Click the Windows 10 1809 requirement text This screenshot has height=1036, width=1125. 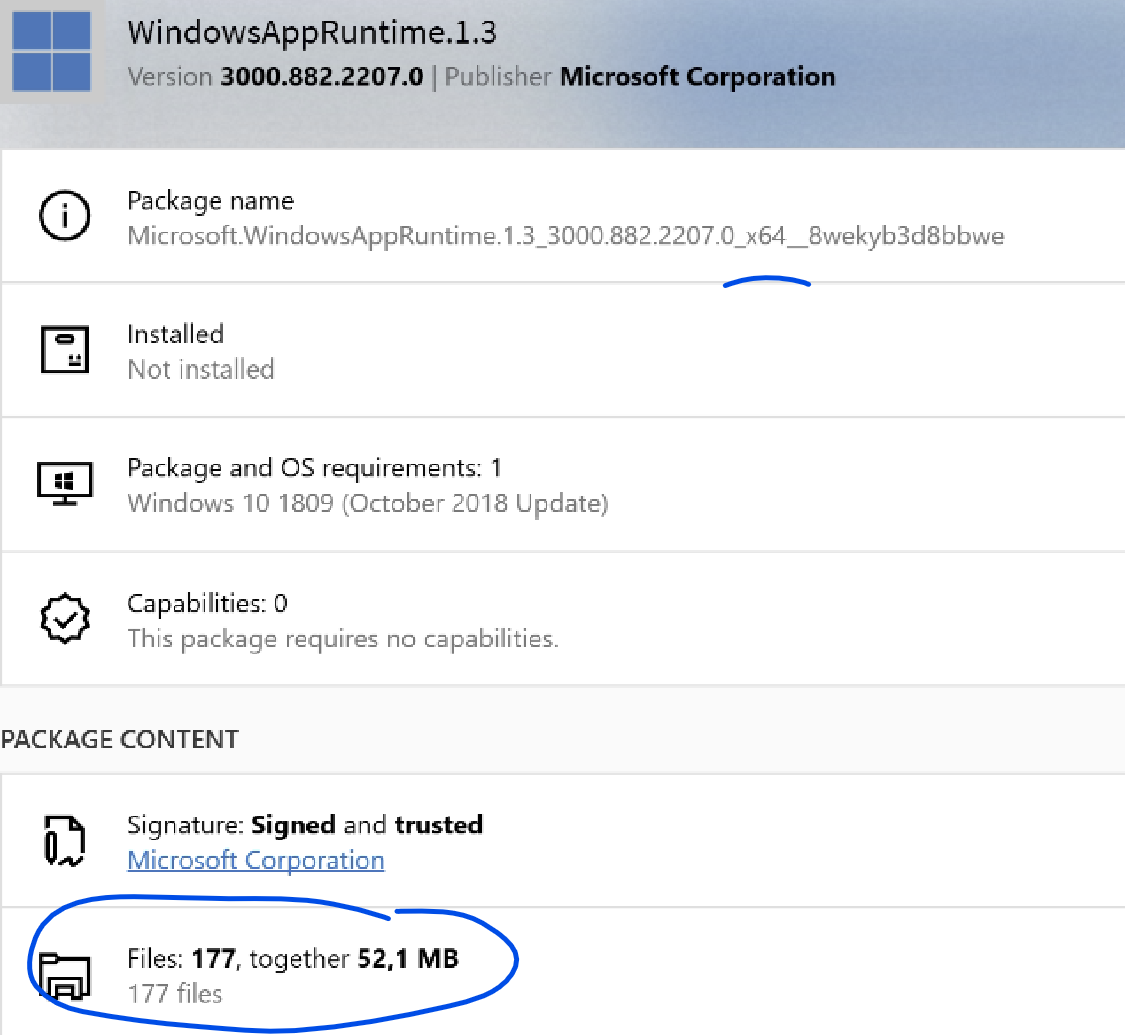pos(368,503)
